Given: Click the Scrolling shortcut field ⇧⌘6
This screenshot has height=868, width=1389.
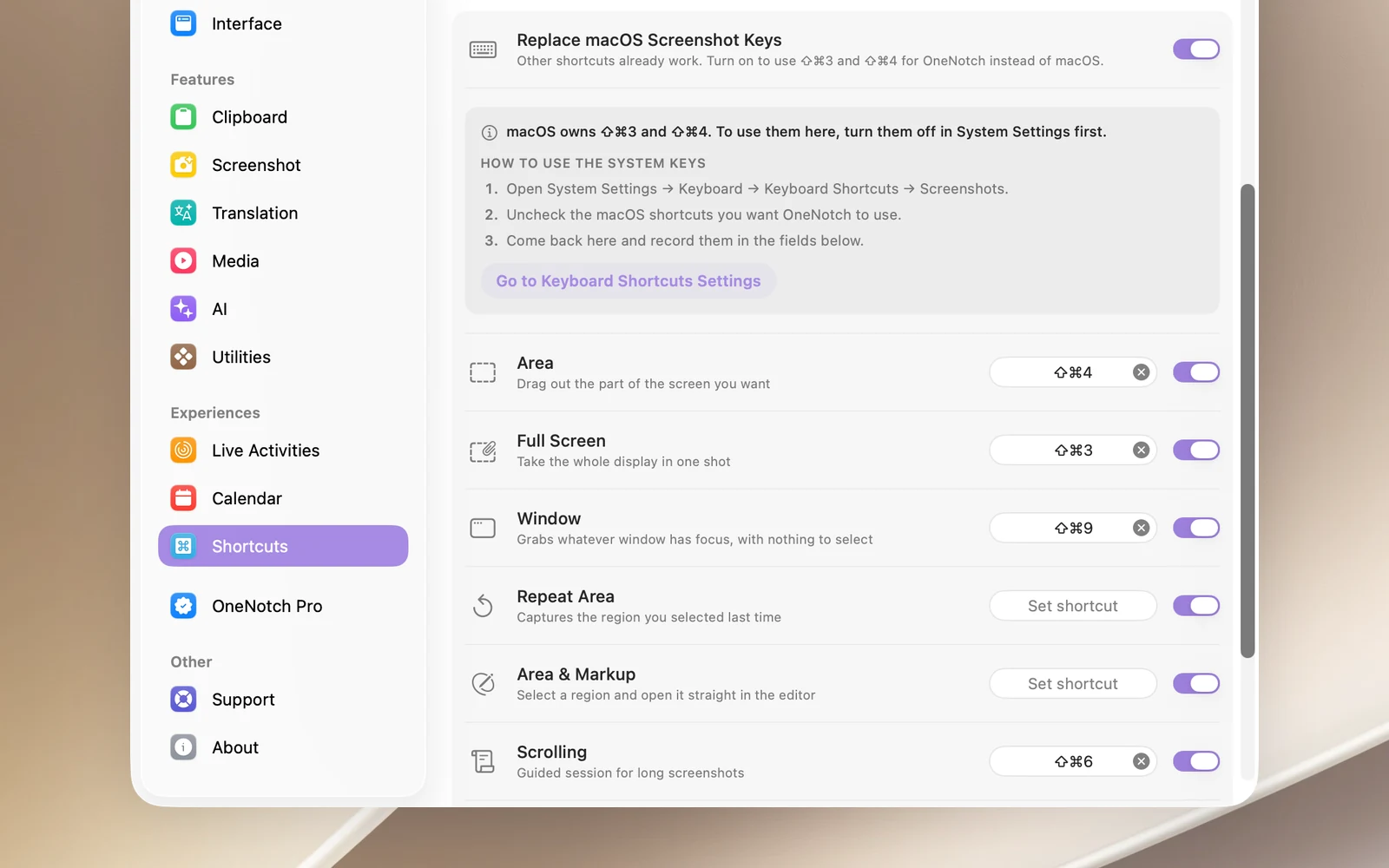Looking at the screenshot, I should [x=1073, y=761].
